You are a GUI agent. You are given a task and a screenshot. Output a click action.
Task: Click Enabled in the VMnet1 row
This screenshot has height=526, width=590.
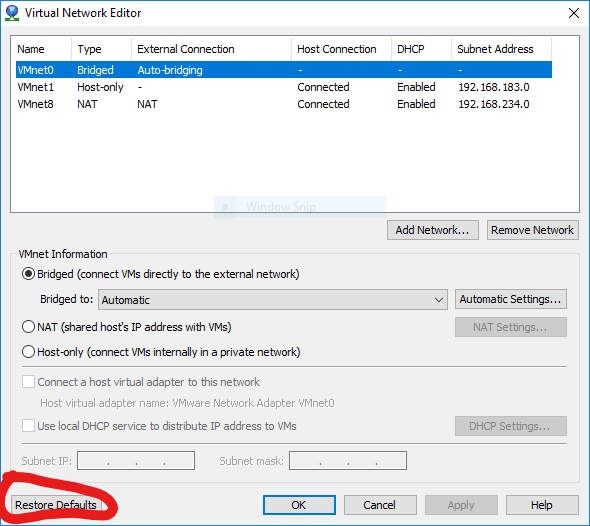pyautogui.click(x=416, y=87)
